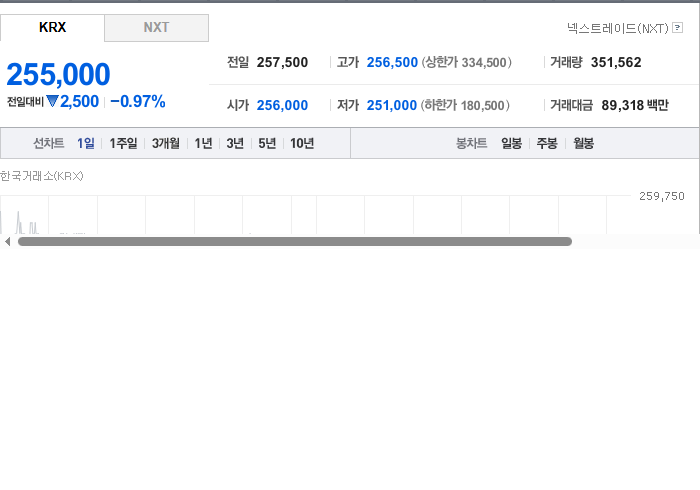Click the 봉차트 label
Screen dimensions: 700x490
pos(471,143)
